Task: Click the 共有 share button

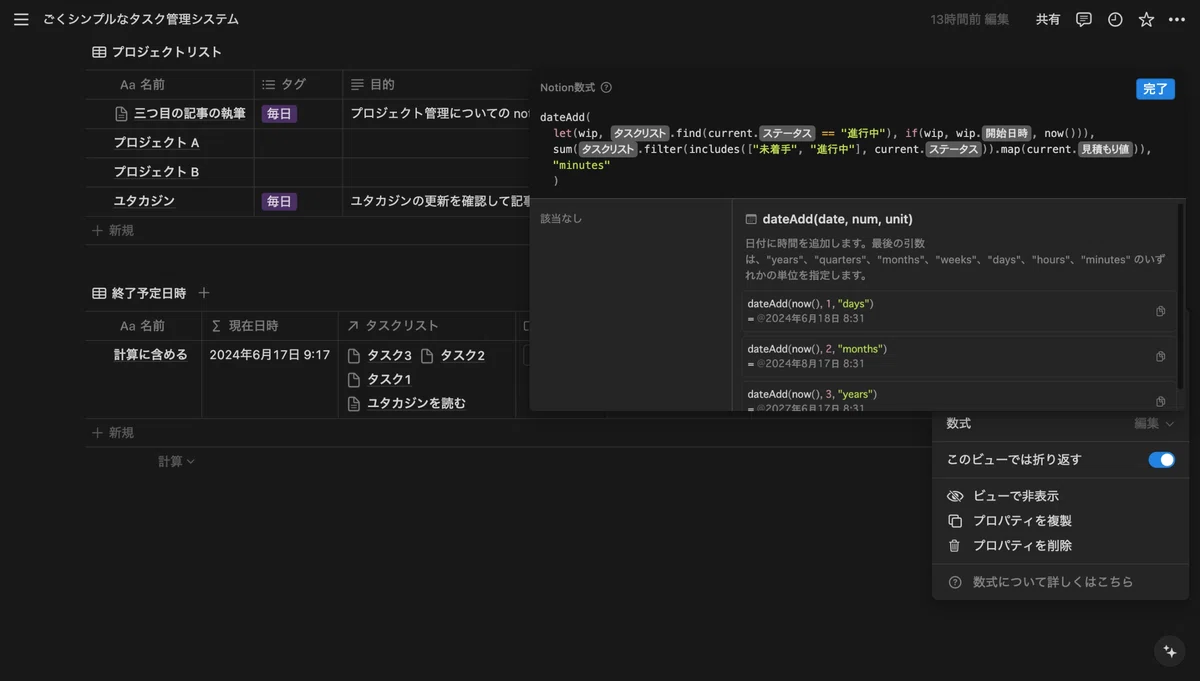Action: click(1048, 19)
